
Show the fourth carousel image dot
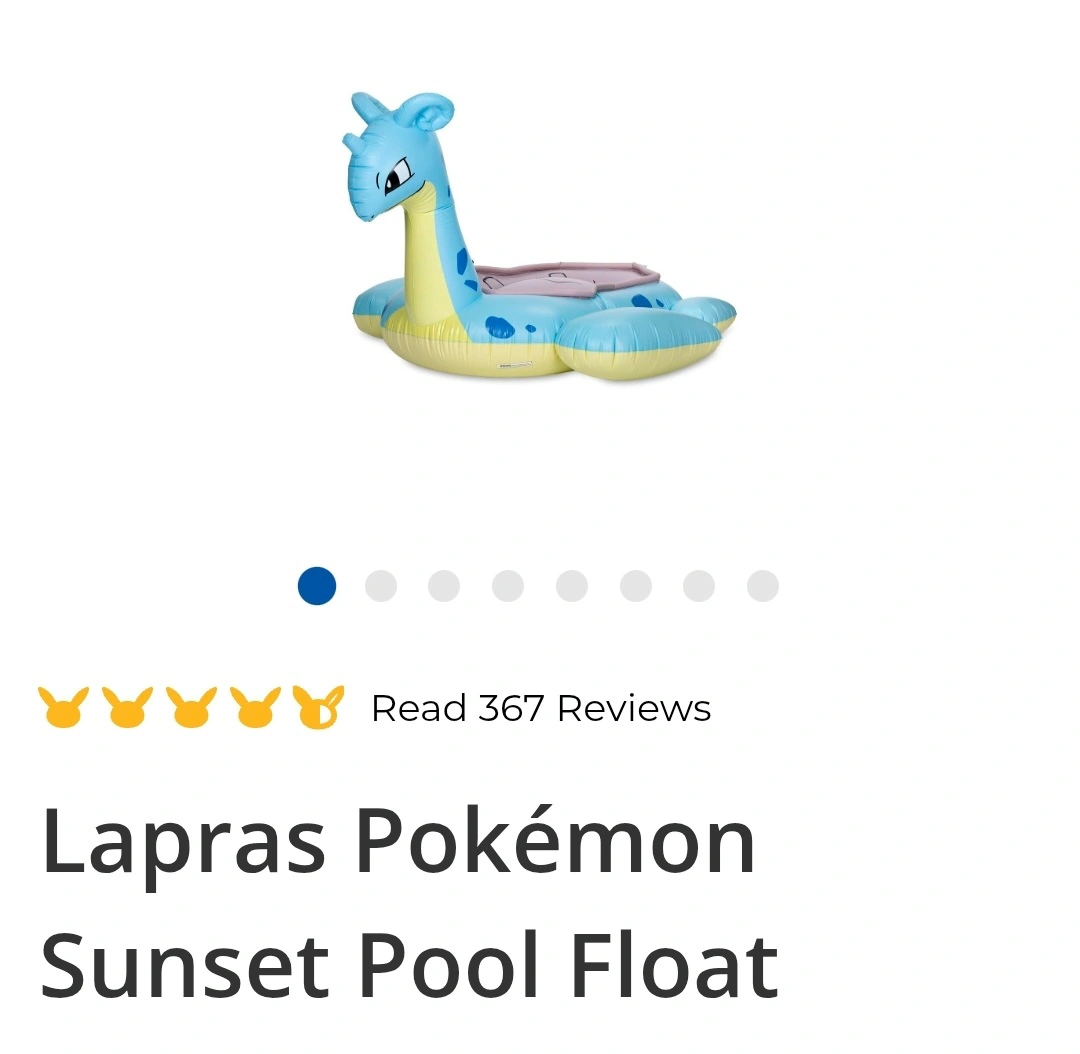[x=508, y=586]
